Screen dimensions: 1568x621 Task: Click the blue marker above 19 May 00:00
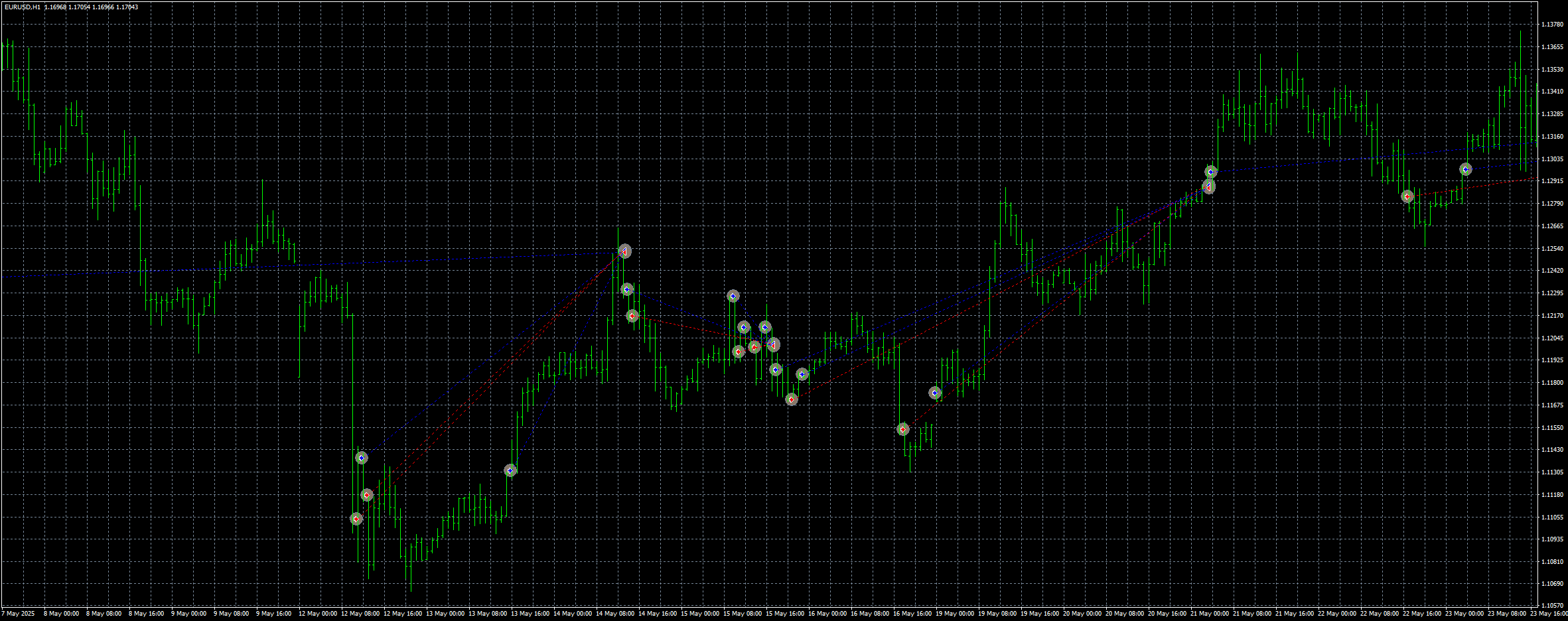[935, 393]
